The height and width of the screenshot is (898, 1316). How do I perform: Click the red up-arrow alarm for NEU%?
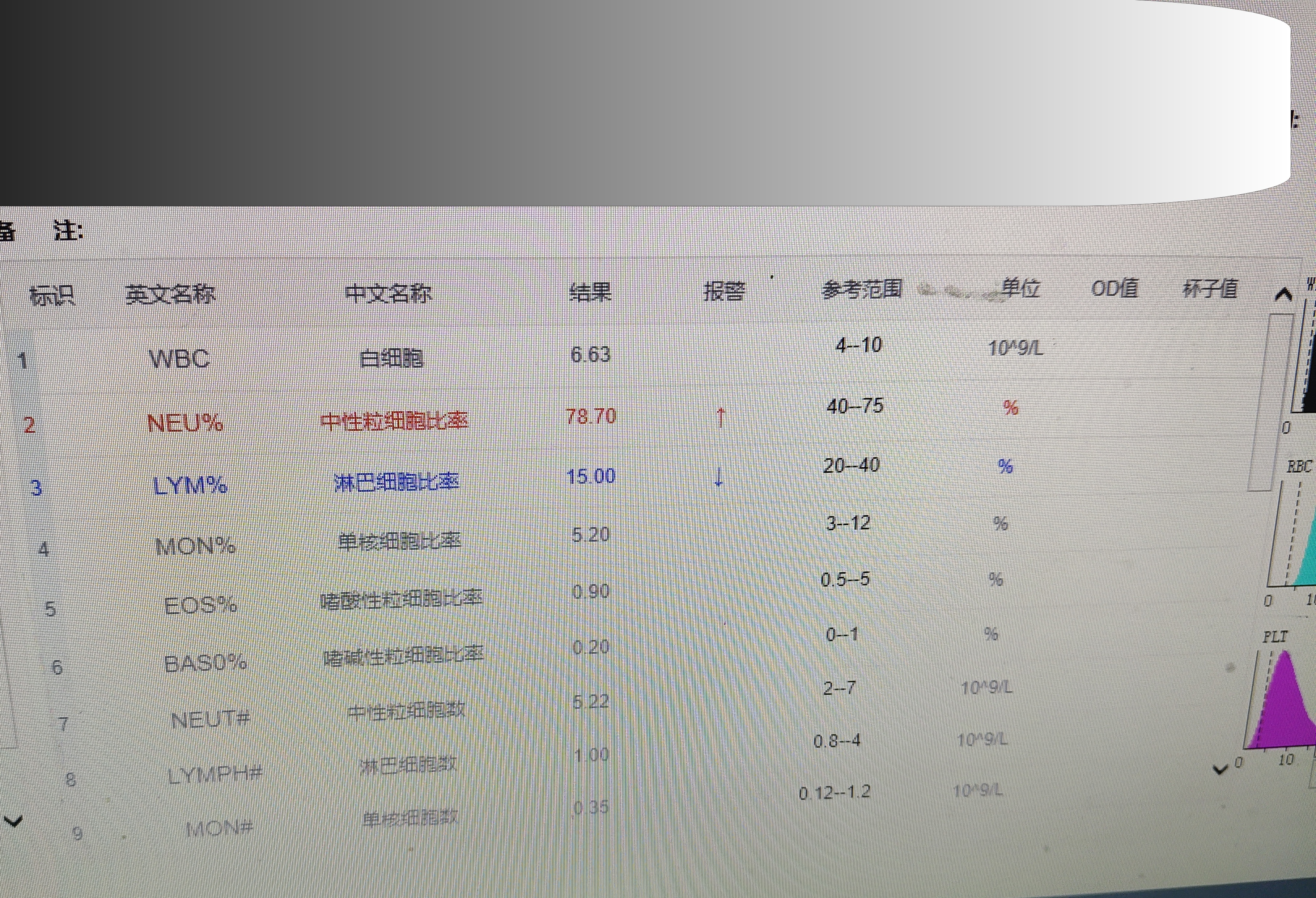click(x=720, y=418)
